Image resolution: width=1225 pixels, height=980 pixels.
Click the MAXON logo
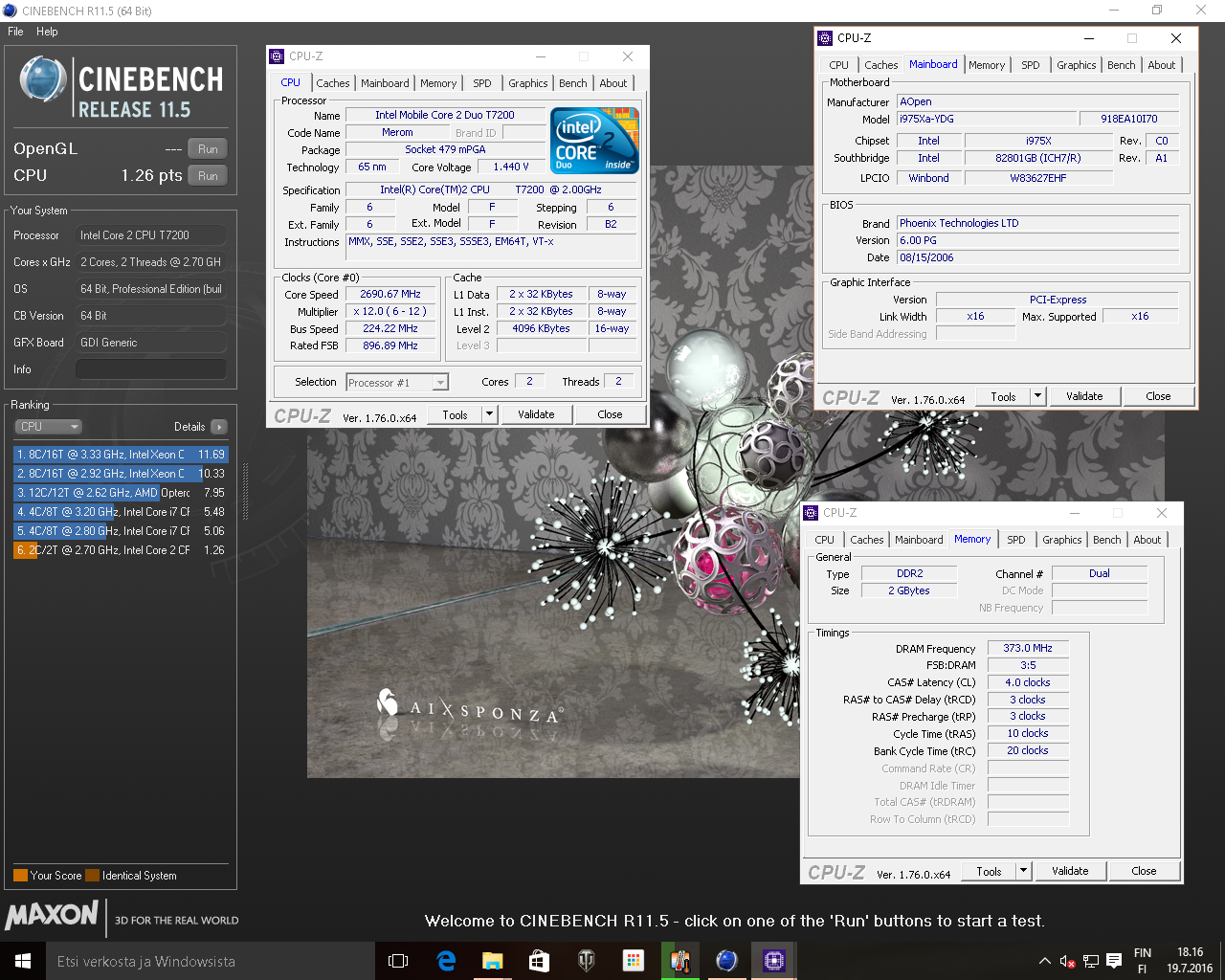coord(52,915)
